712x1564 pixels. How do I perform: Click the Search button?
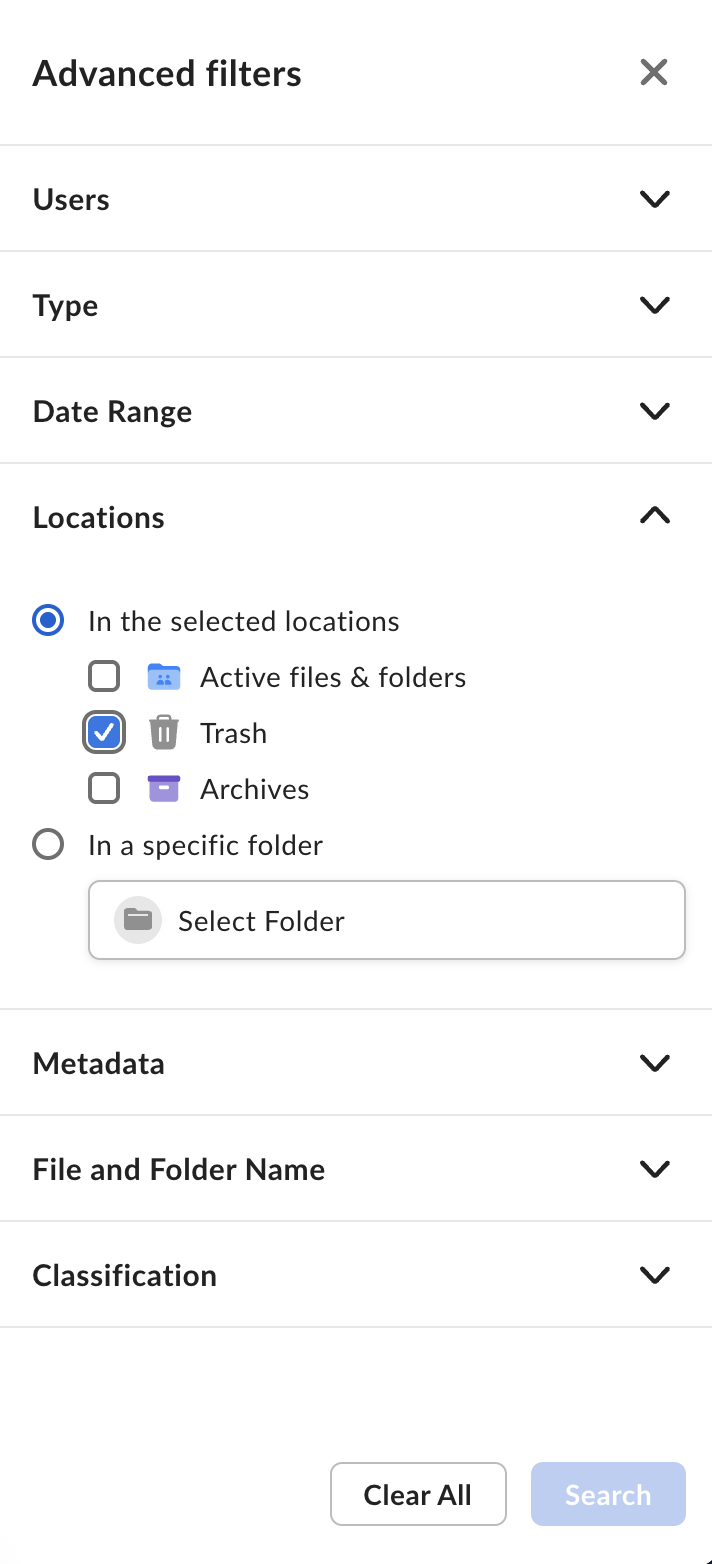(x=608, y=1494)
